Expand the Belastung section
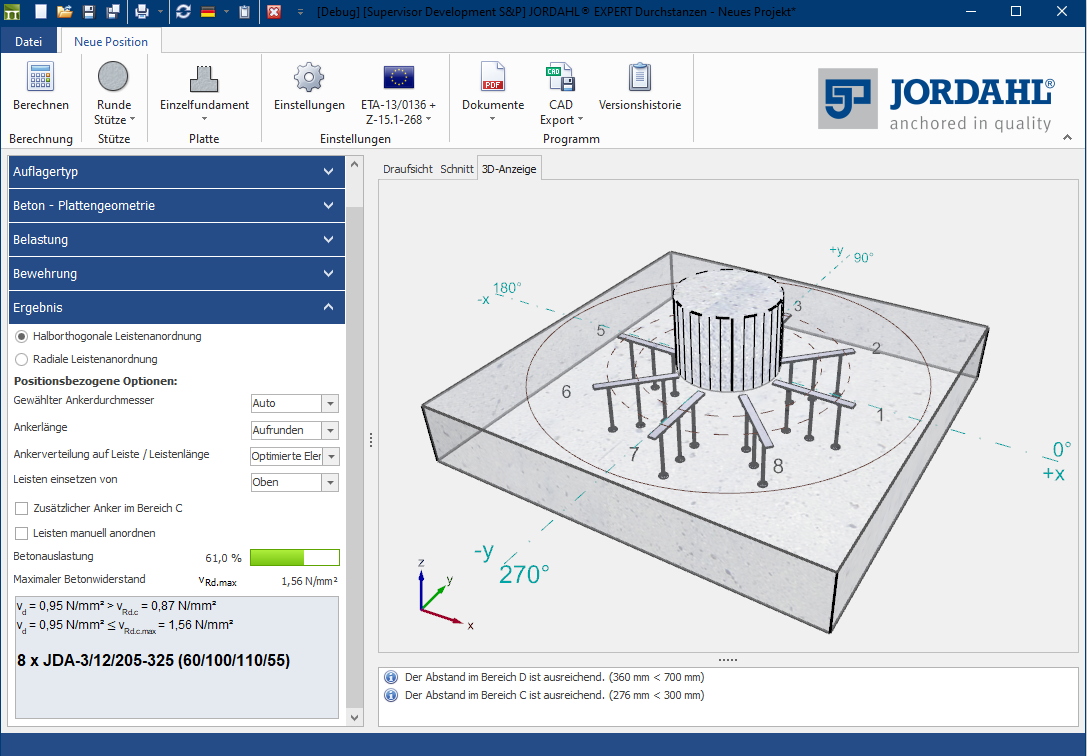 (177, 240)
